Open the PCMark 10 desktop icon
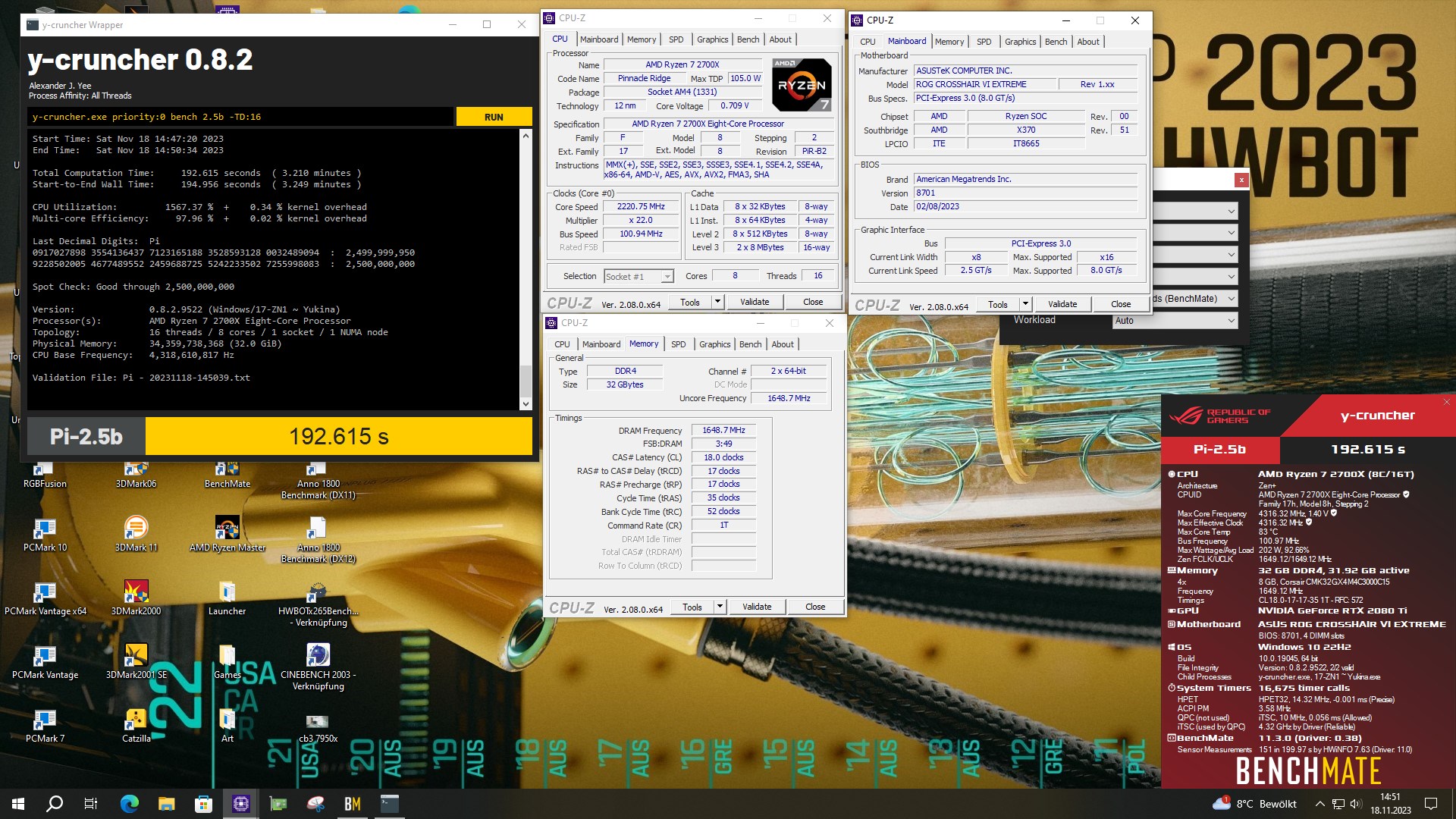This screenshot has width=1456, height=819. (x=45, y=535)
